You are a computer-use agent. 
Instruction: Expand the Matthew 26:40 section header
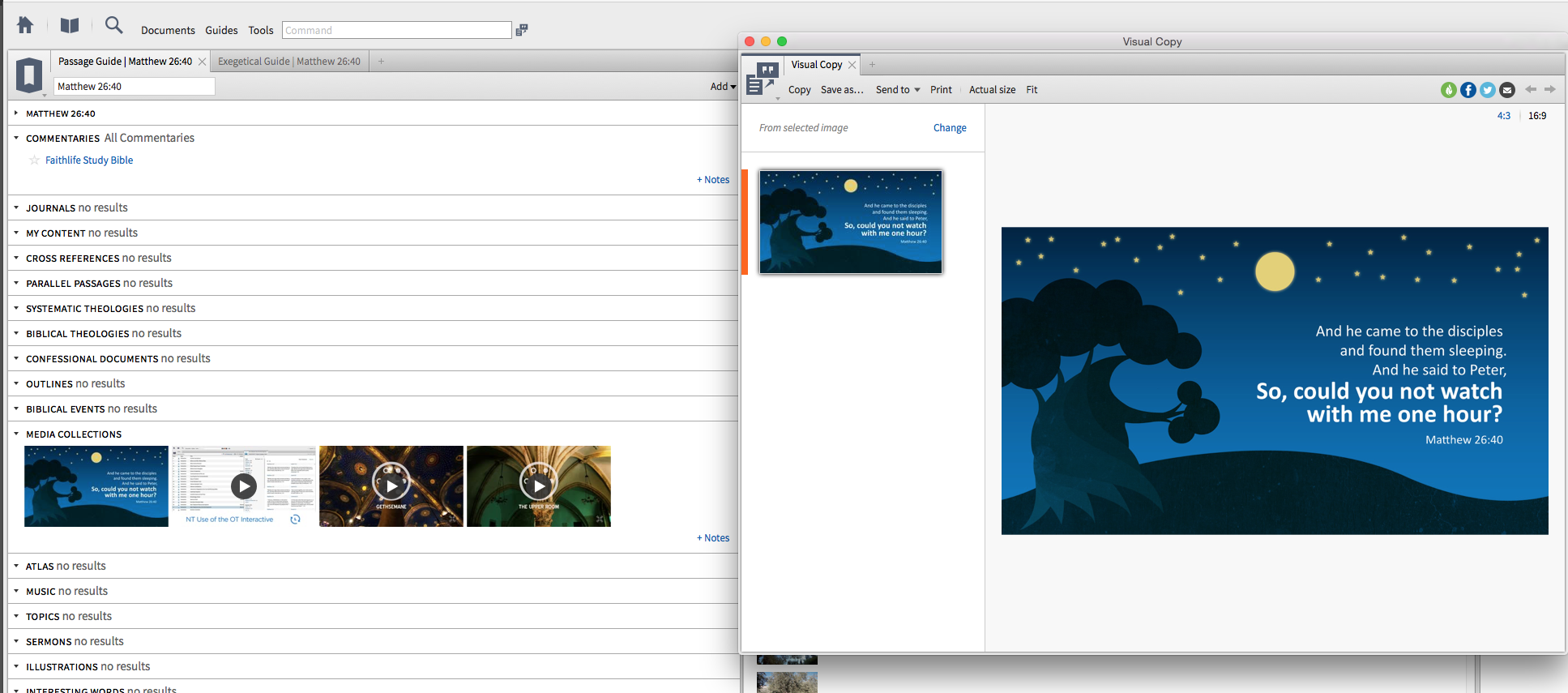pos(16,113)
